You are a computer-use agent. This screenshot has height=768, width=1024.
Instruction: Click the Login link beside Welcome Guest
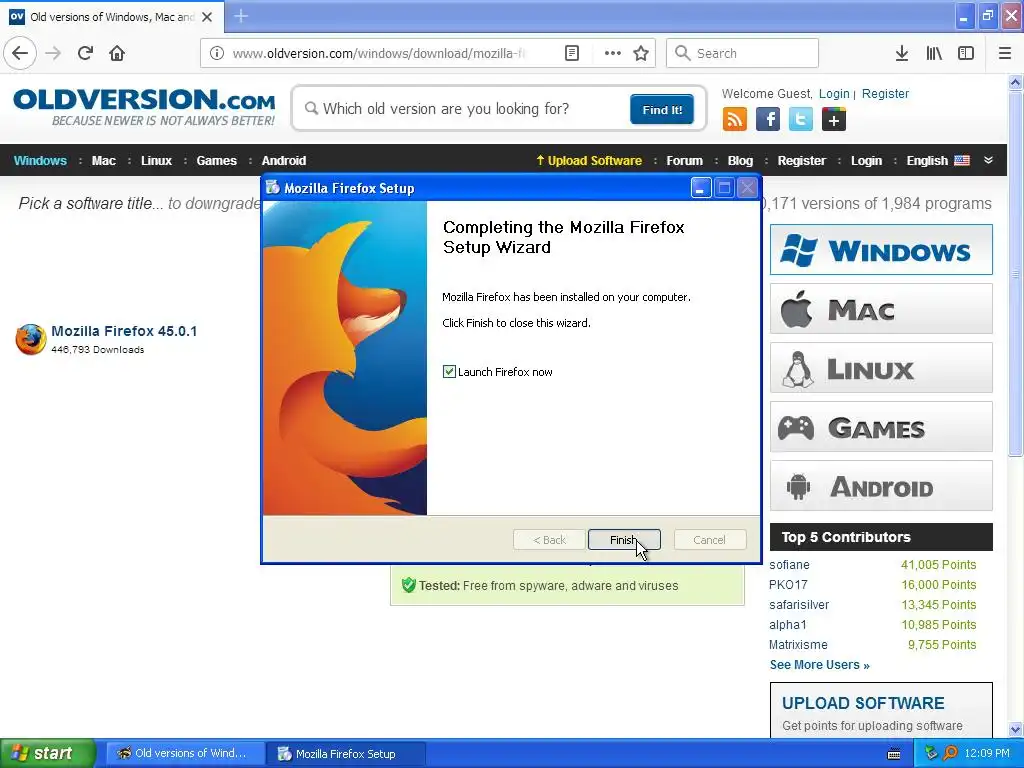coord(834,93)
